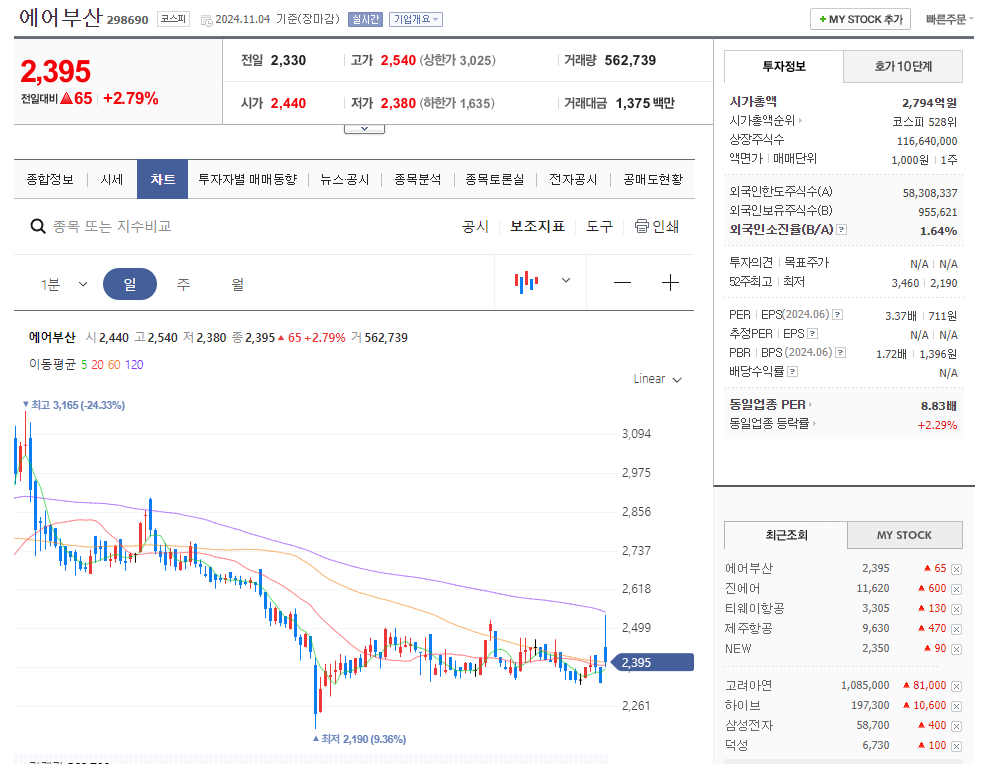Image resolution: width=988 pixels, height=764 pixels.
Task: Click the search magnifier icon
Action: (38, 226)
